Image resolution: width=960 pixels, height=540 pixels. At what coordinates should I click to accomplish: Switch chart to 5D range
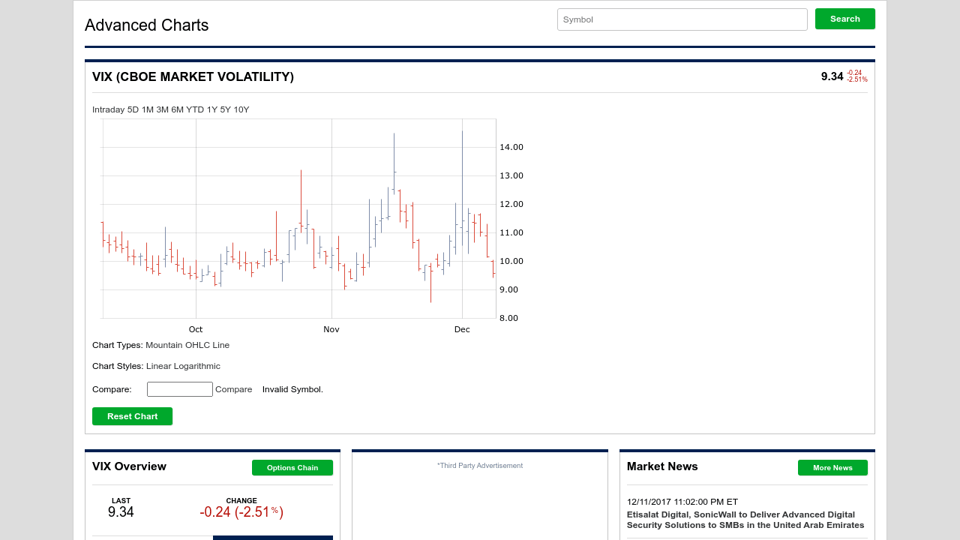click(133, 110)
